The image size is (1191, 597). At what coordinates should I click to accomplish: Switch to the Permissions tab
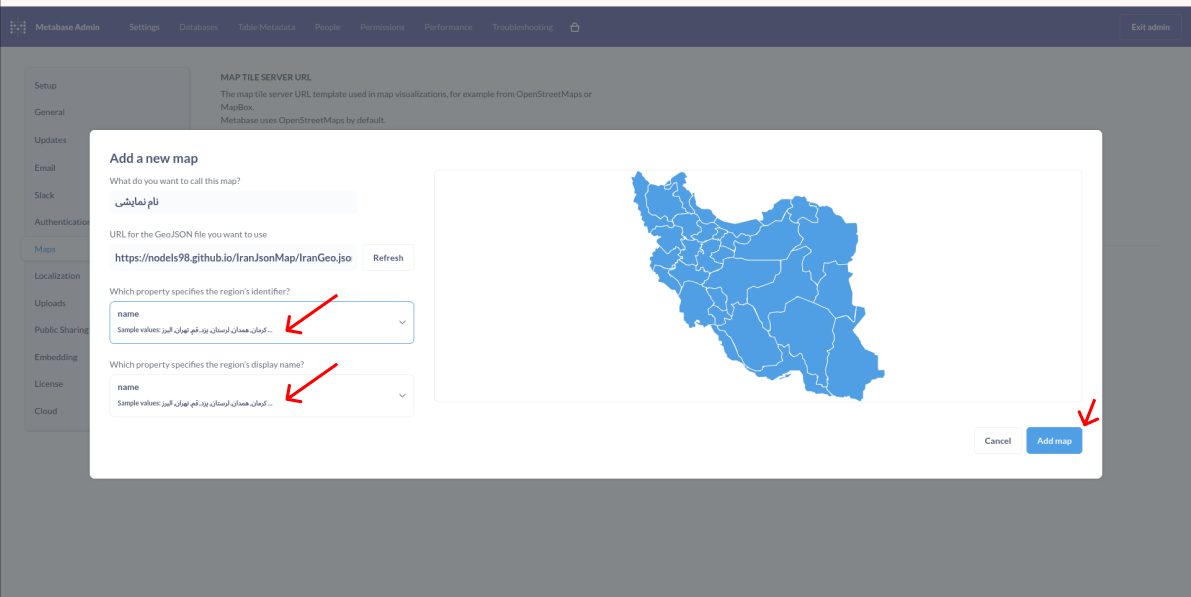point(382,27)
